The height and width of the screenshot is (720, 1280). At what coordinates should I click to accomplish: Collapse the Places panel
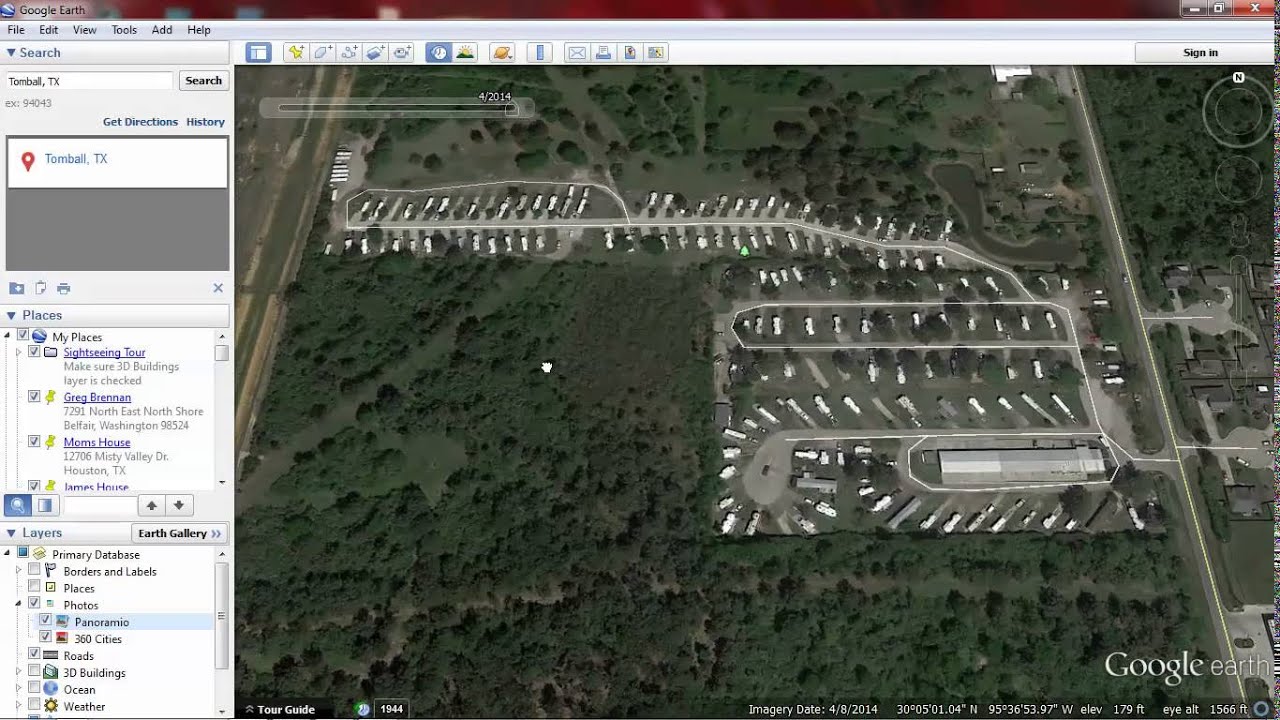pos(11,315)
